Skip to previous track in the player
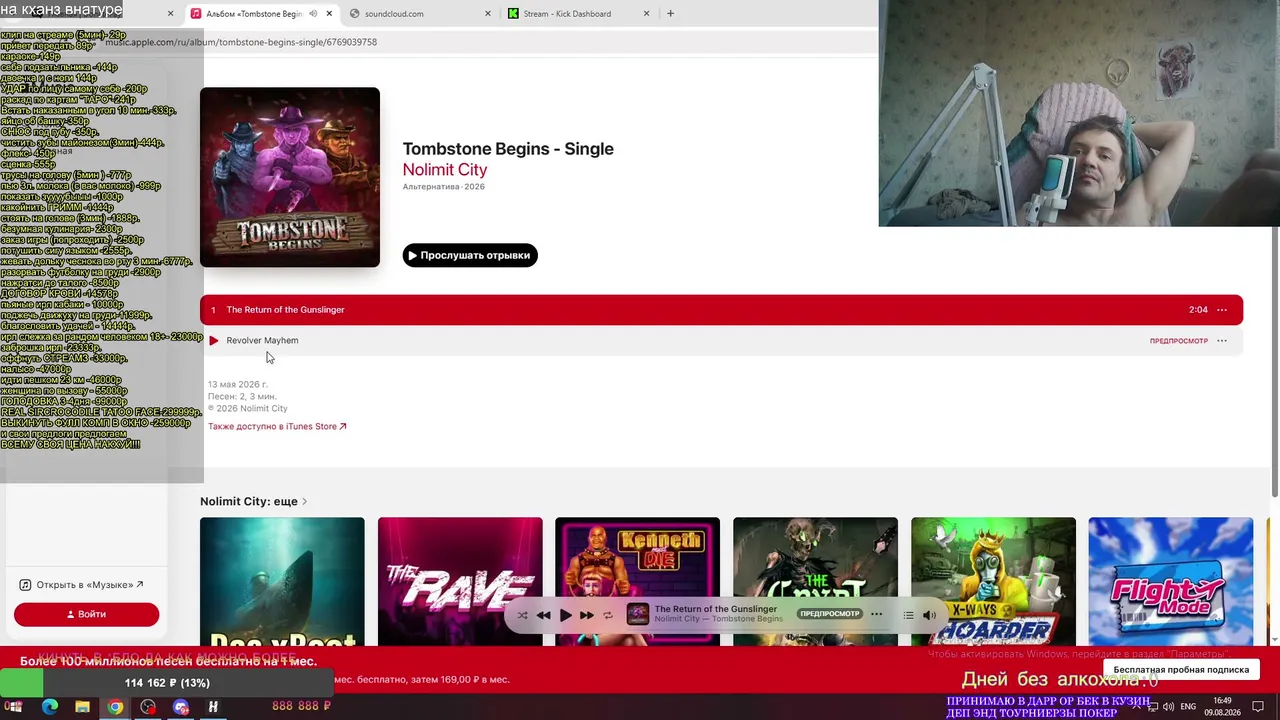 coord(543,615)
